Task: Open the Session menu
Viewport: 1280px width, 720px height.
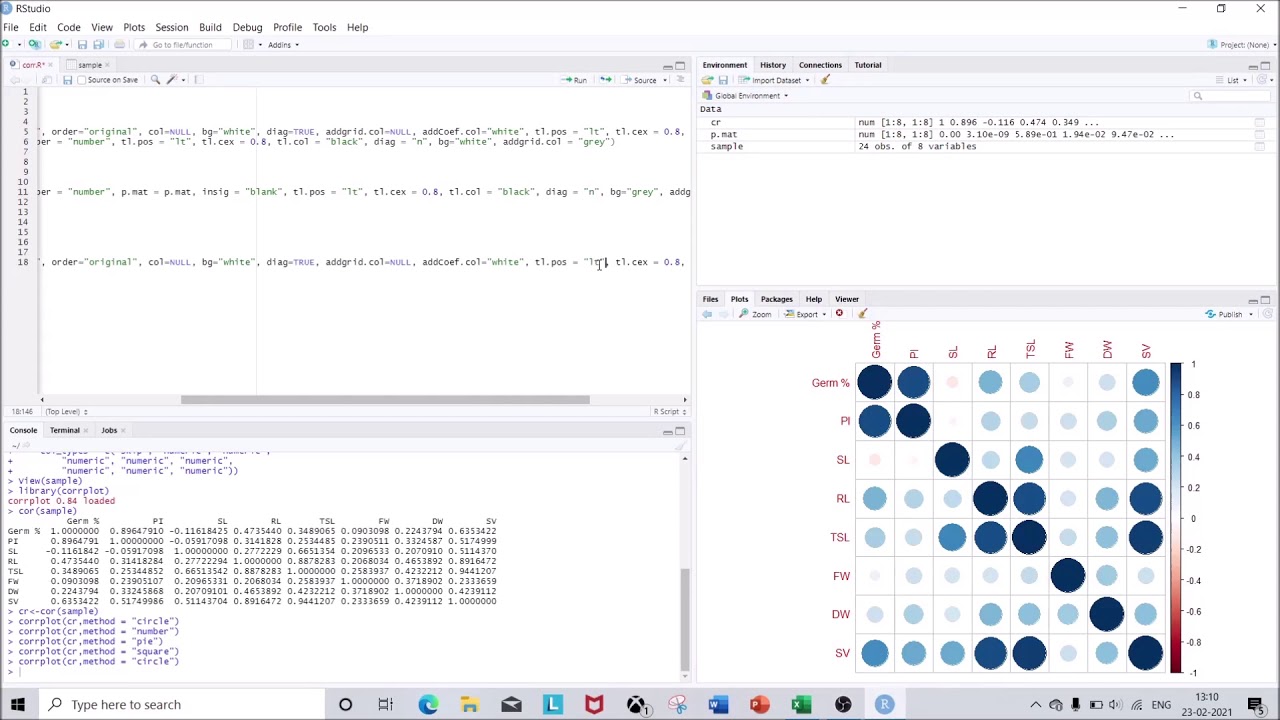Action: pos(171,27)
